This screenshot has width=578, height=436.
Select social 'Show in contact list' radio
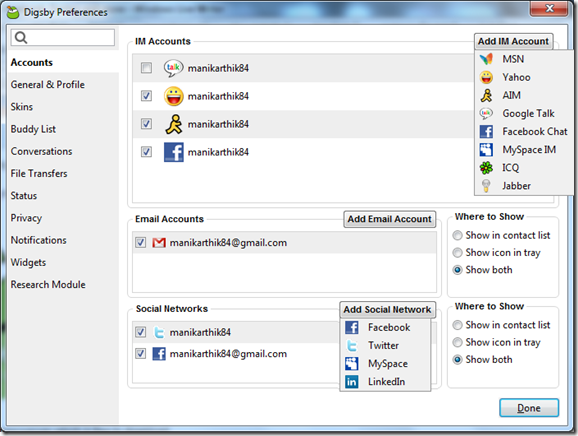click(x=457, y=325)
